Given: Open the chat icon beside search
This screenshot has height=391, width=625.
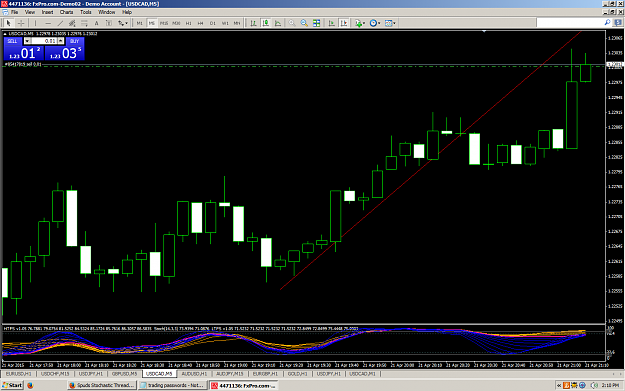Looking at the screenshot, I should [x=618, y=23].
